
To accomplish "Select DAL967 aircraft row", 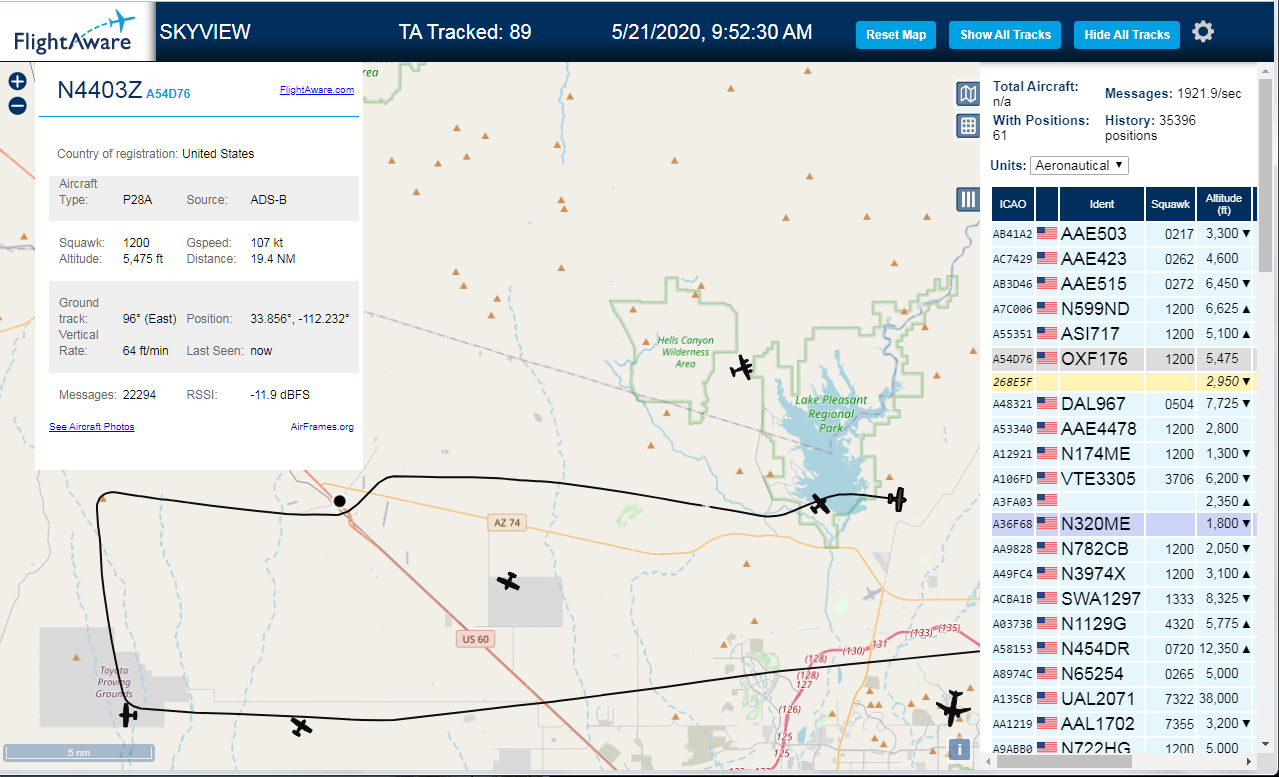I will pyautogui.click(x=1122, y=404).
